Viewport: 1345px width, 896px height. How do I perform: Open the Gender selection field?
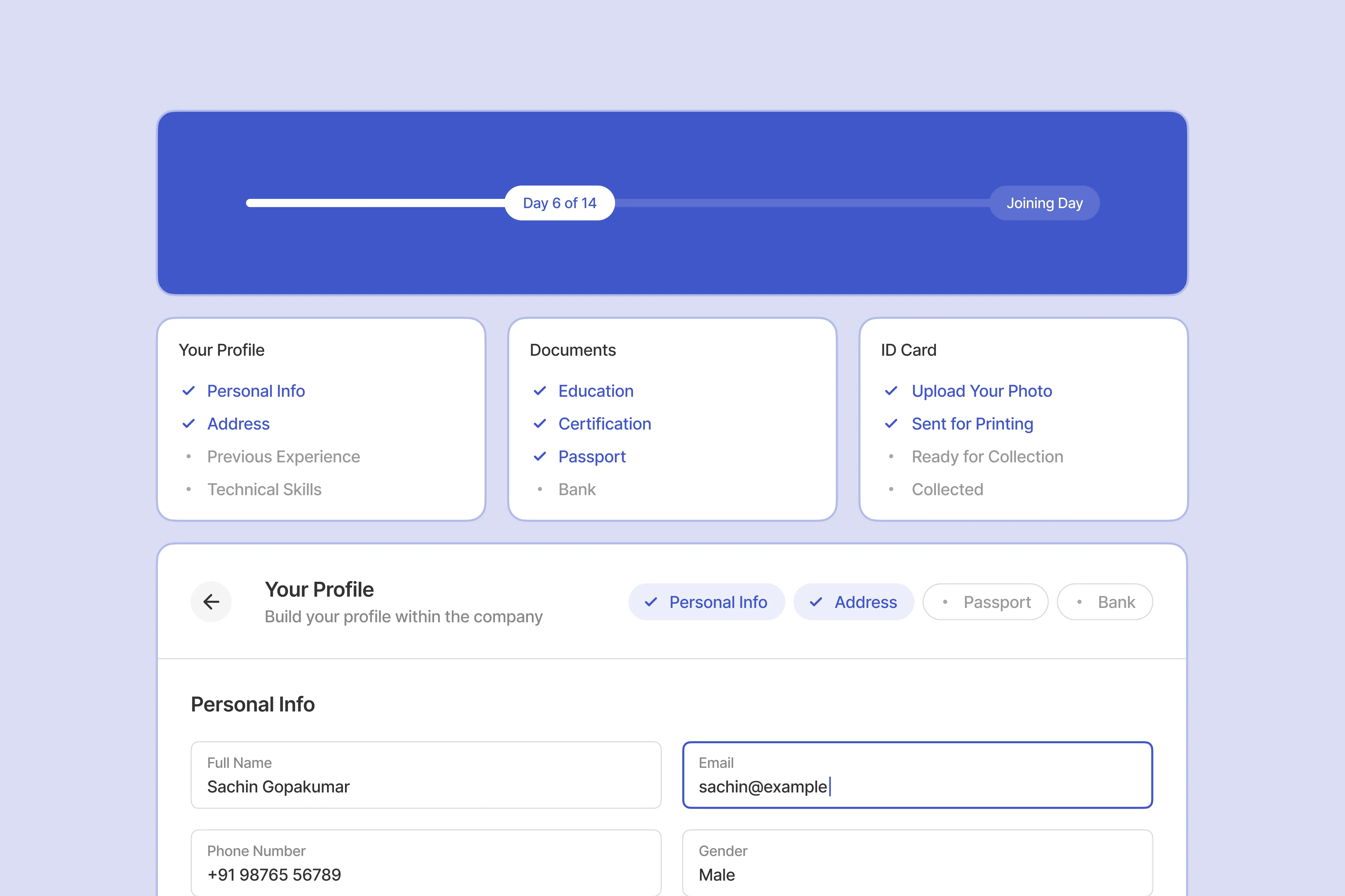click(x=917, y=863)
